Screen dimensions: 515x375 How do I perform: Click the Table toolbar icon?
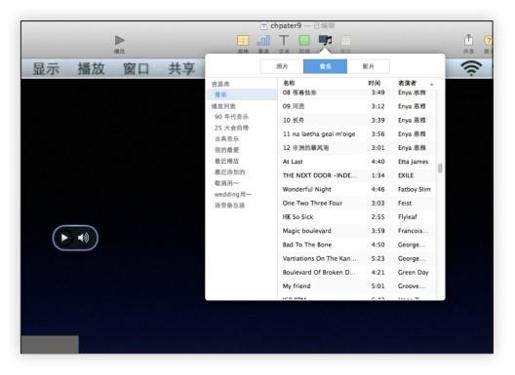click(x=243, y=41)
